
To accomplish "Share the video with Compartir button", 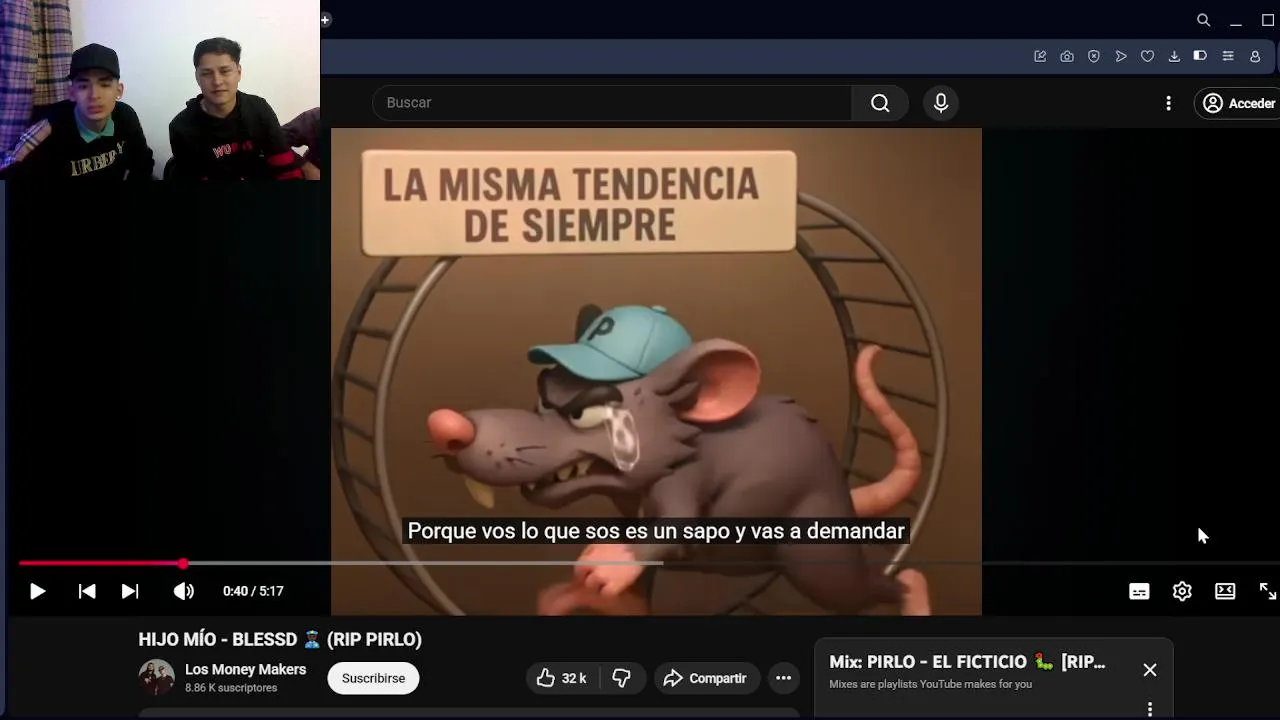I will [x=706, y=678].
